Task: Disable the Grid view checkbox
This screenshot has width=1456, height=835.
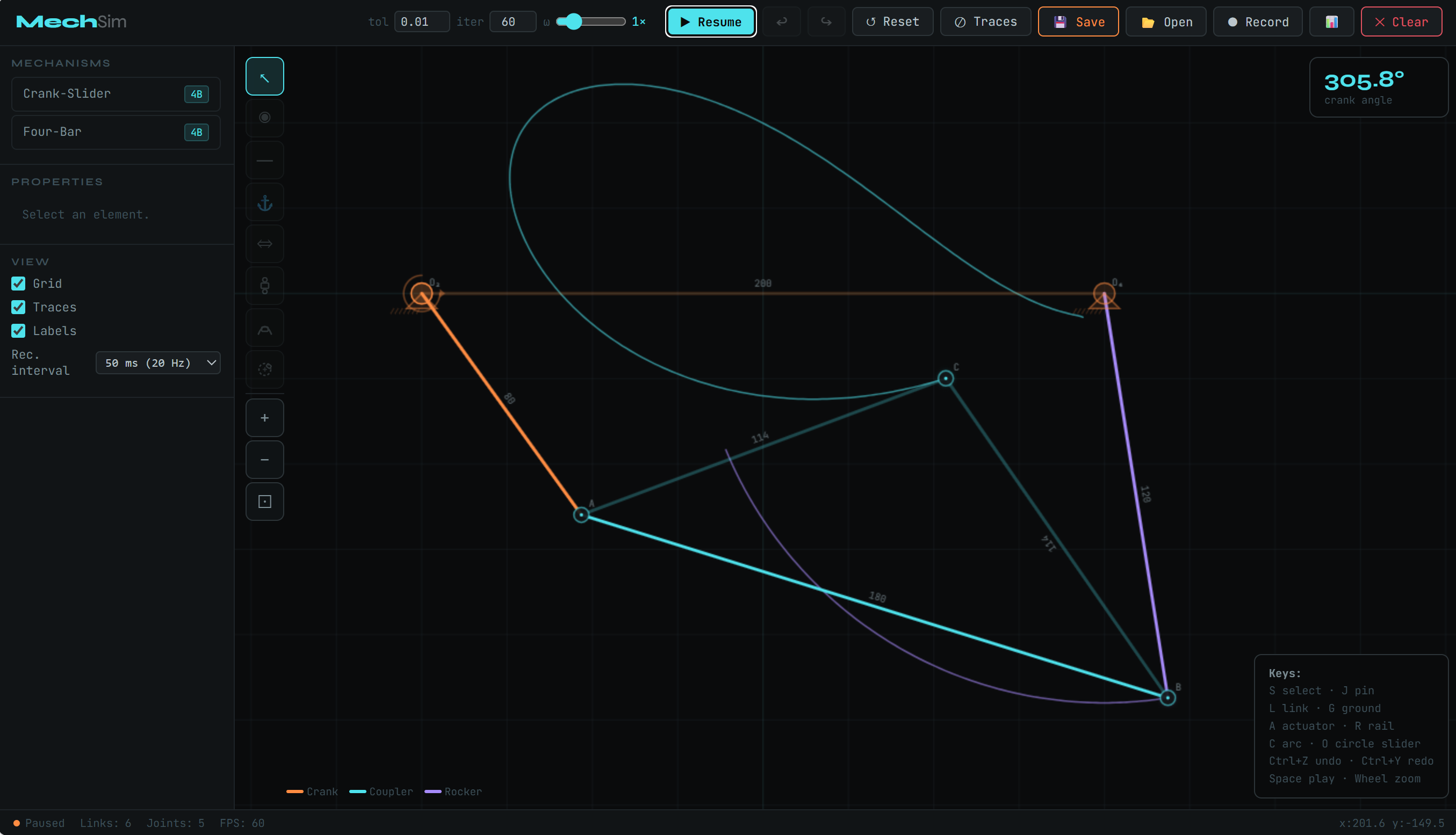Action: tap(18, 284)
